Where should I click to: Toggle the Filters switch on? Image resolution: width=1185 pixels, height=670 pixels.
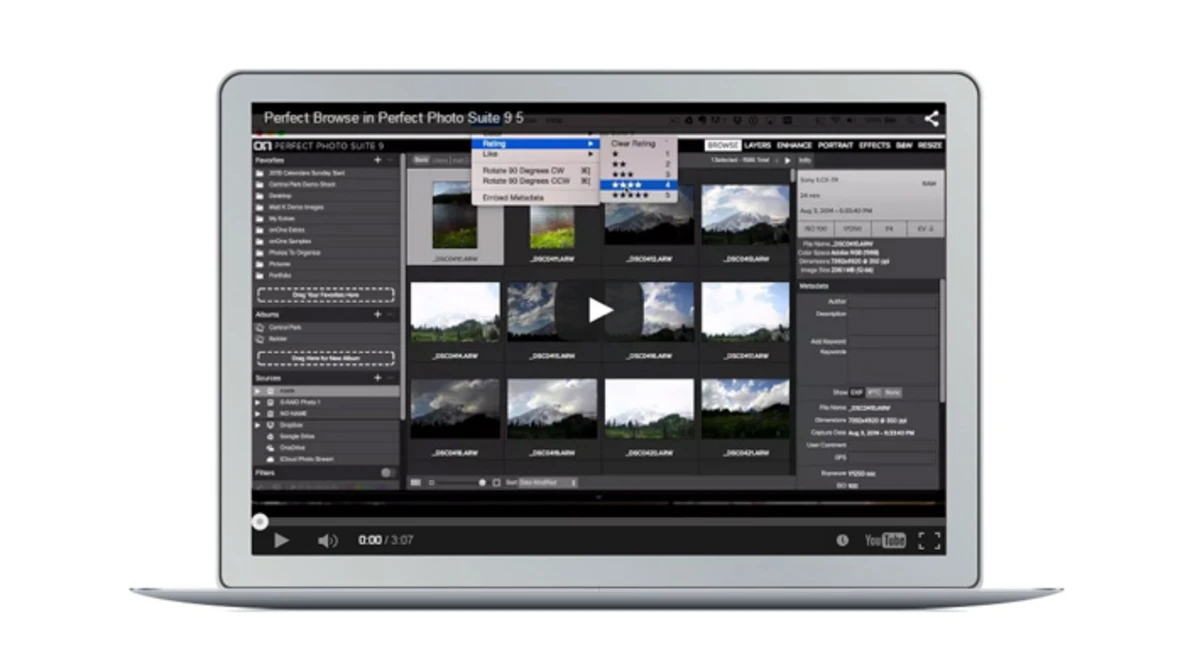tap(388, 473)
